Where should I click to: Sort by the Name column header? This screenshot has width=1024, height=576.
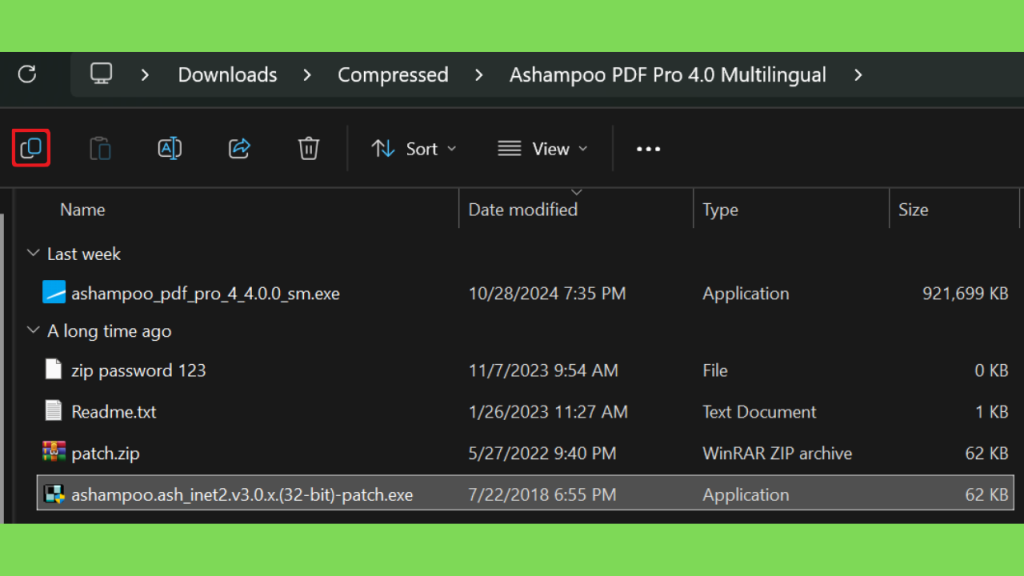[82, 210]
